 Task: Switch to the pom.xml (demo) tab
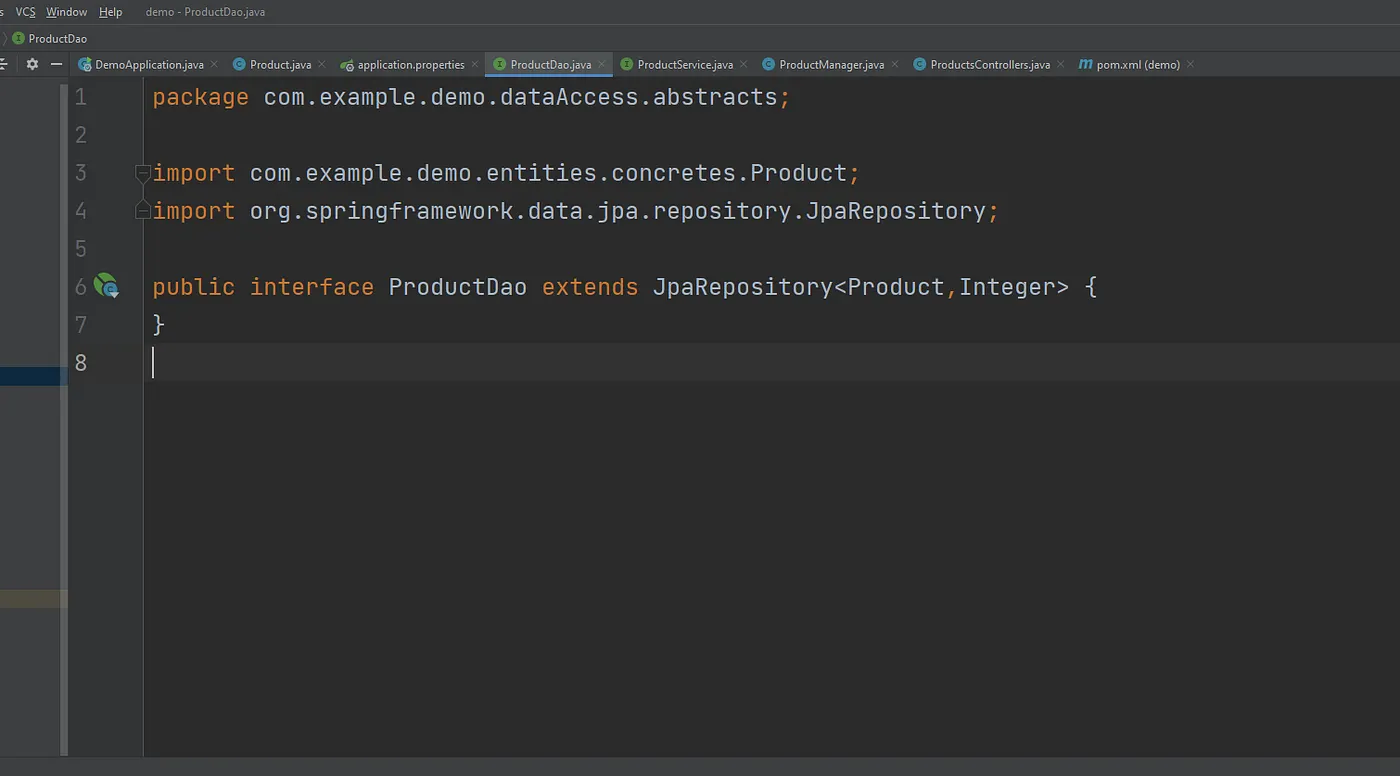click(1138, 65)
